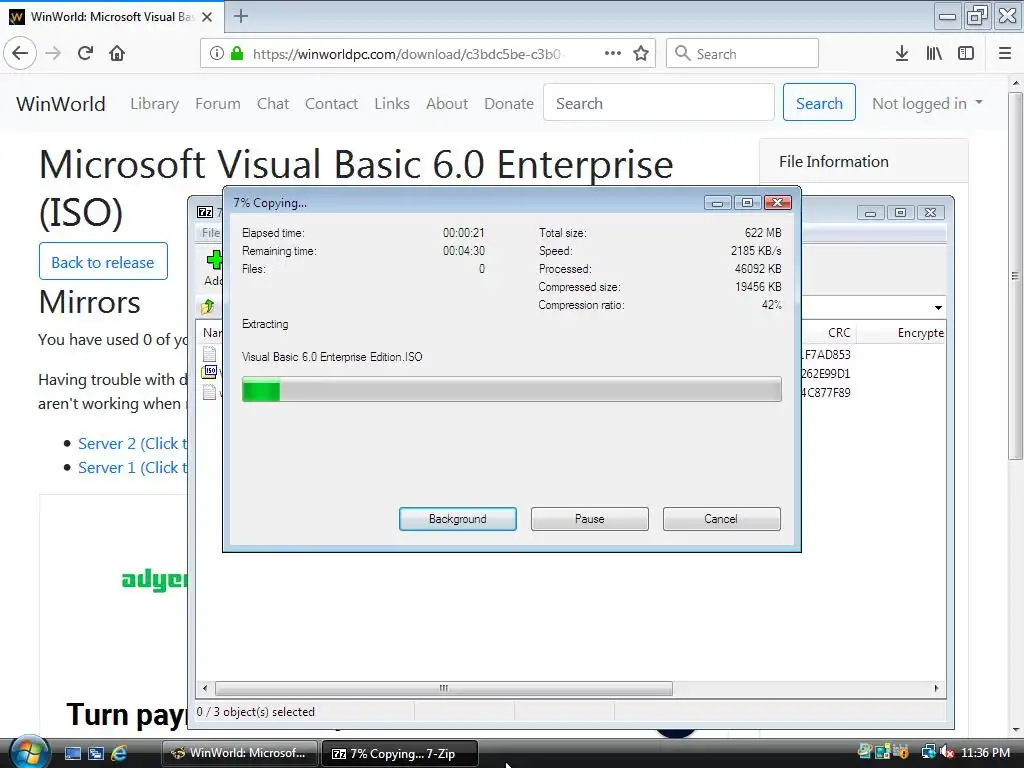Pause the 7-Zip extraction
This screenshot has width=1024, height=768.
(590, 519)
